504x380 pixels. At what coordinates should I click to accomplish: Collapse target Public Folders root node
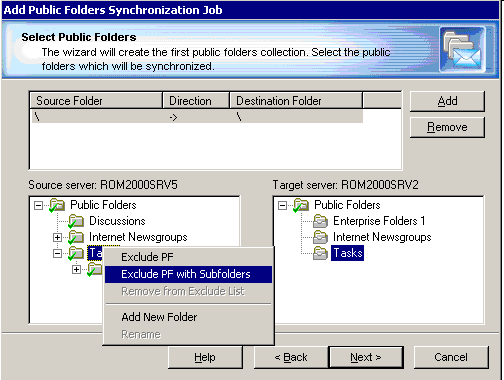point(282,205)
